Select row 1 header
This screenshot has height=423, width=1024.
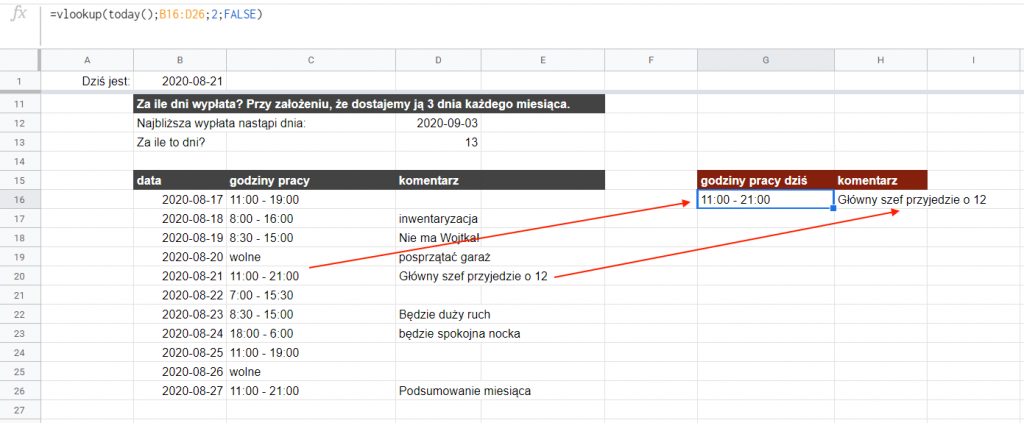pos(20,81)
